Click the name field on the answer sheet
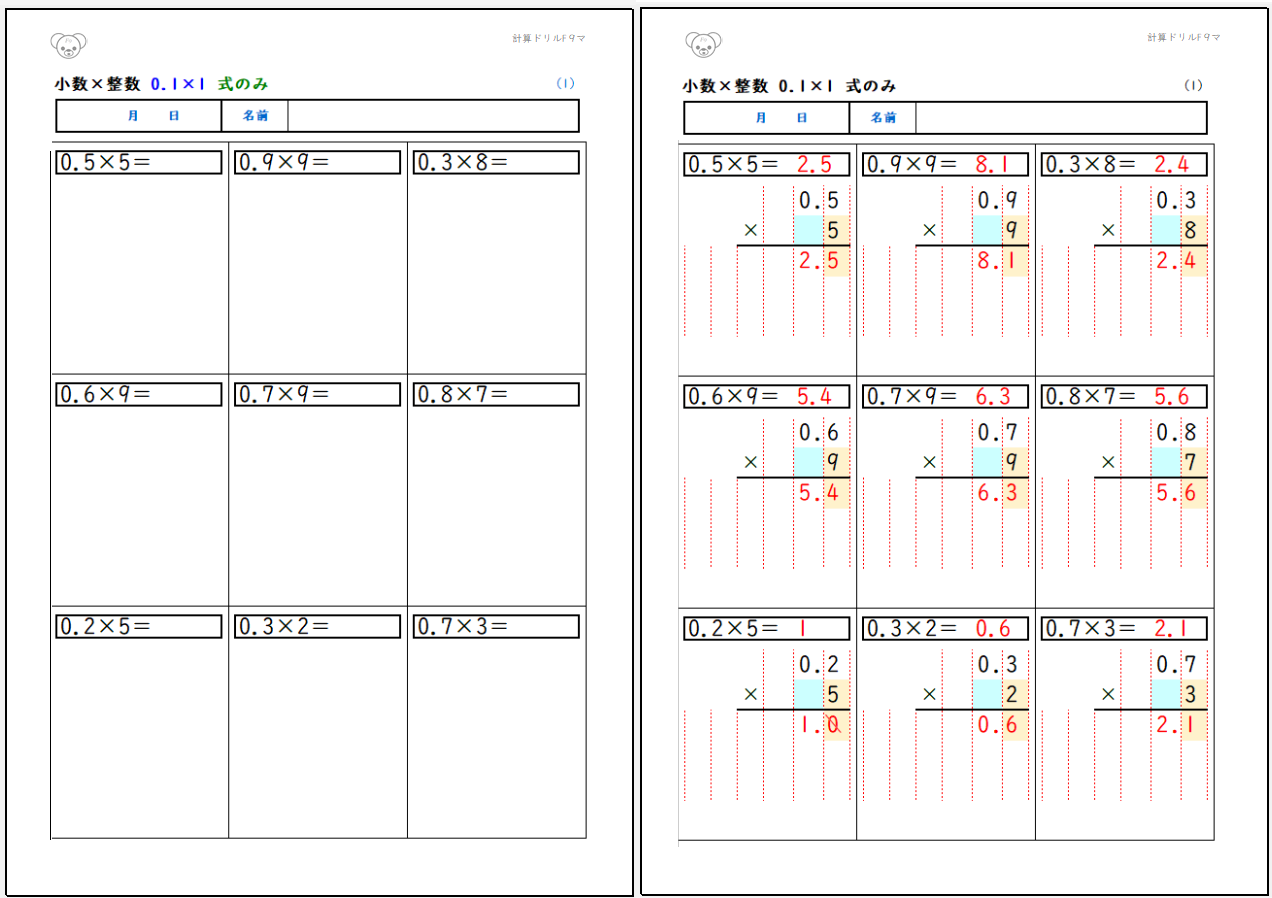Screen dimensions: 1272x898 coord(1060,118)
